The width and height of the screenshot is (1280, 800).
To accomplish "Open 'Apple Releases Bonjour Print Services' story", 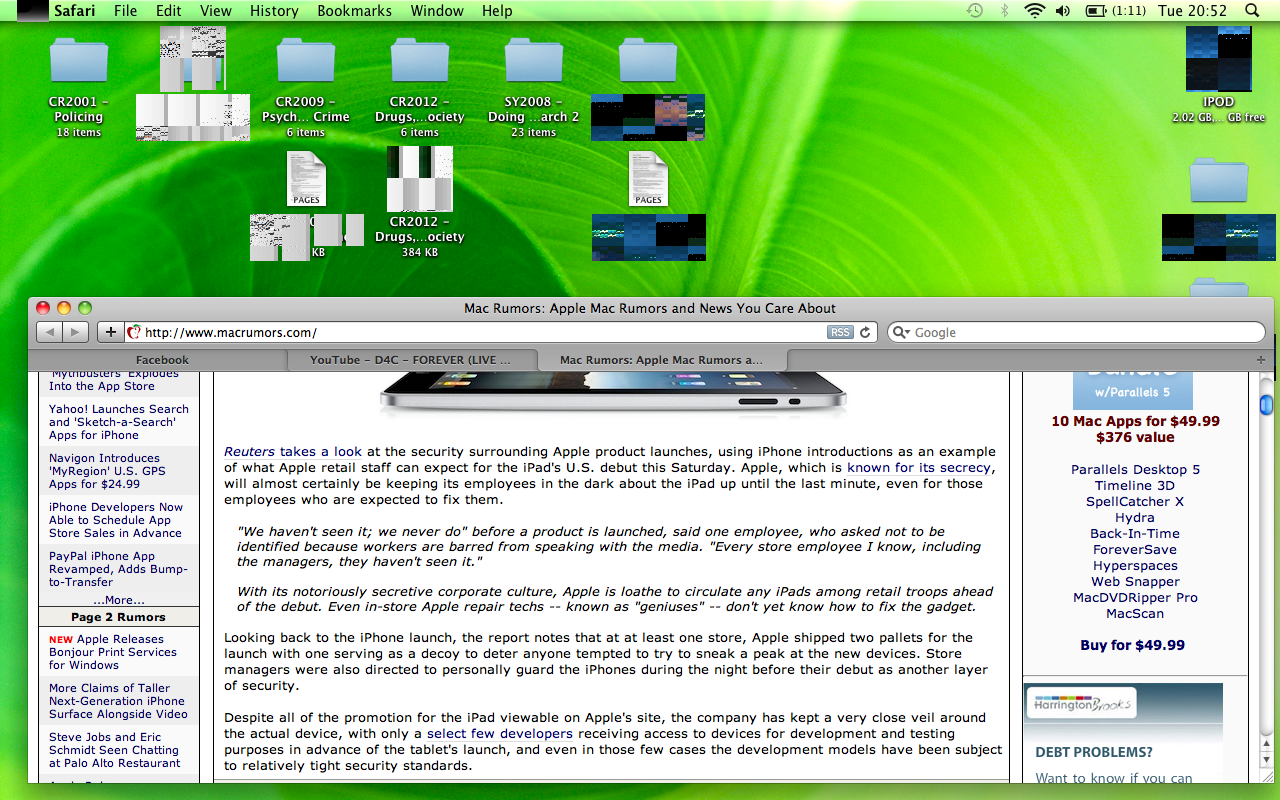I will point(113,652).
